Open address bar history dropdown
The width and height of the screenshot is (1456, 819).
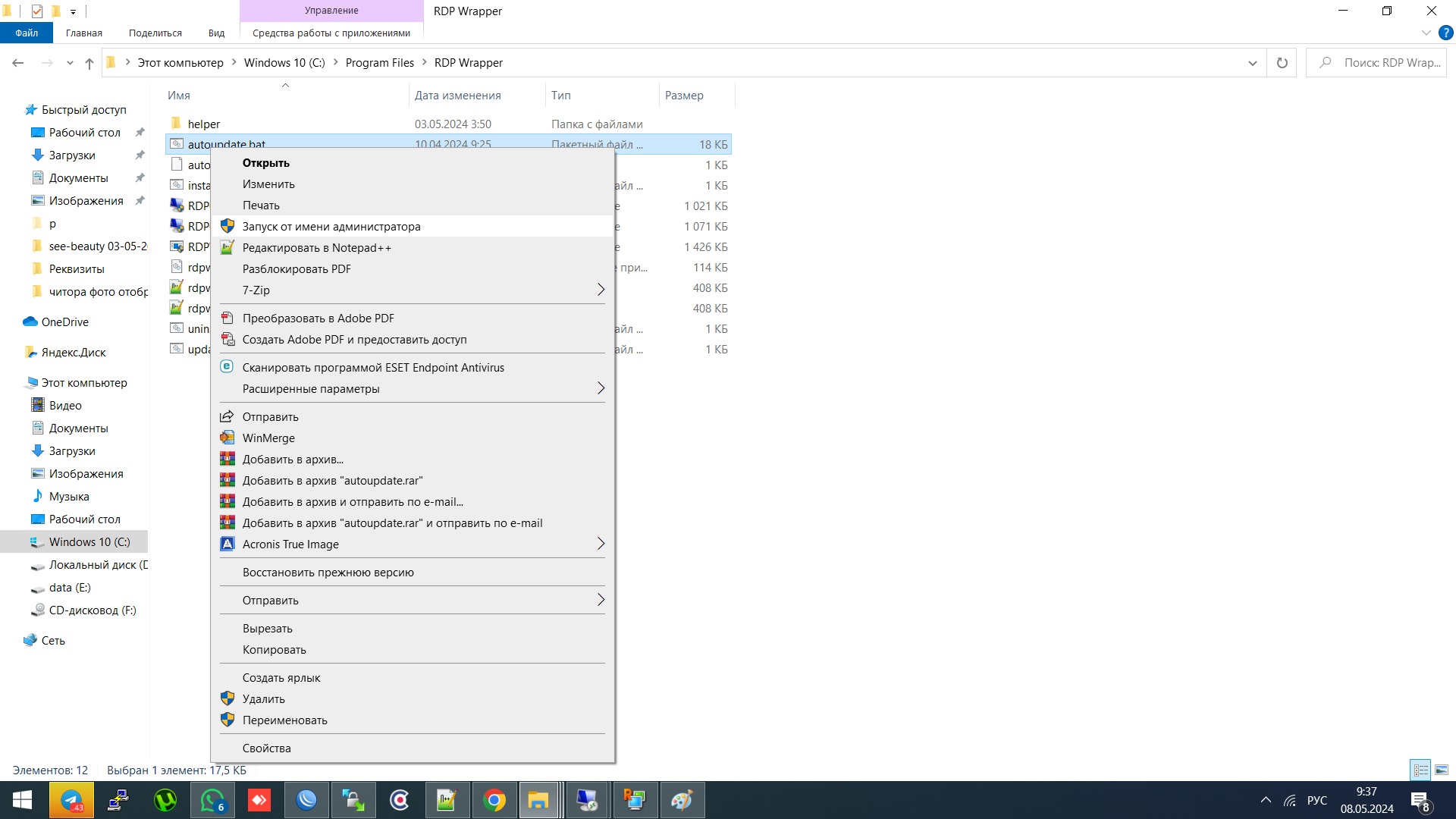[1253, 63]
